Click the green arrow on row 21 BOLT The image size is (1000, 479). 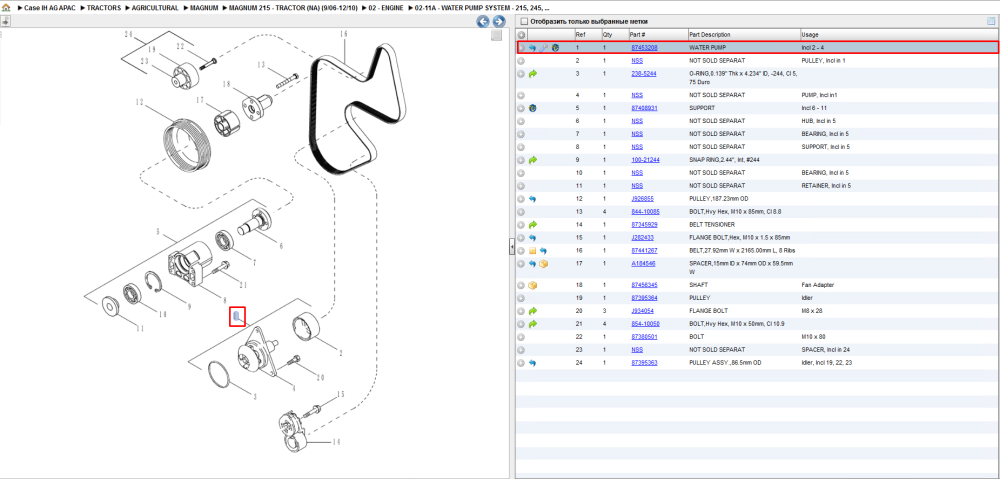(533, 324)
